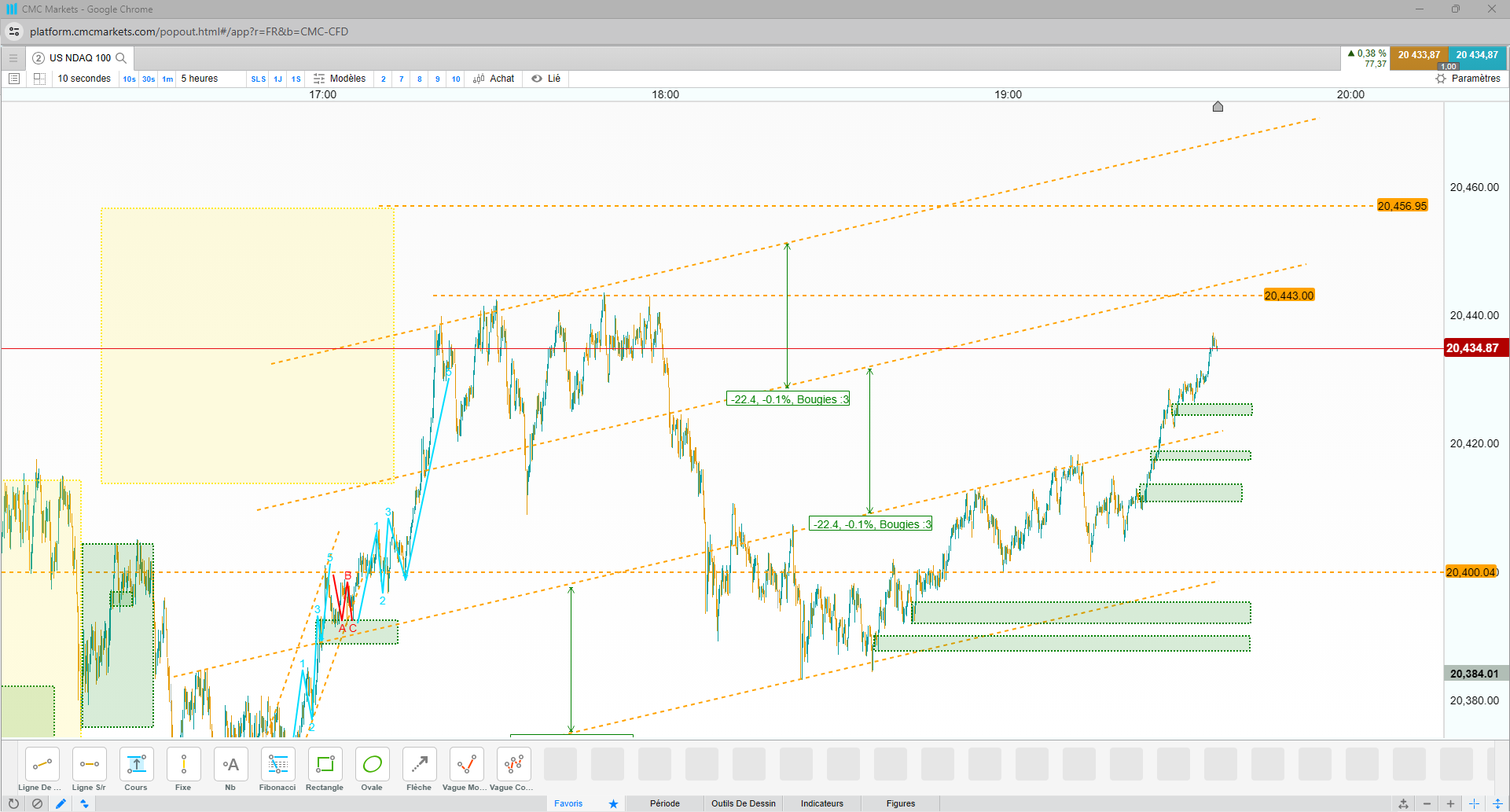Open the 10 secondes interval dropdown

point(84,79)
